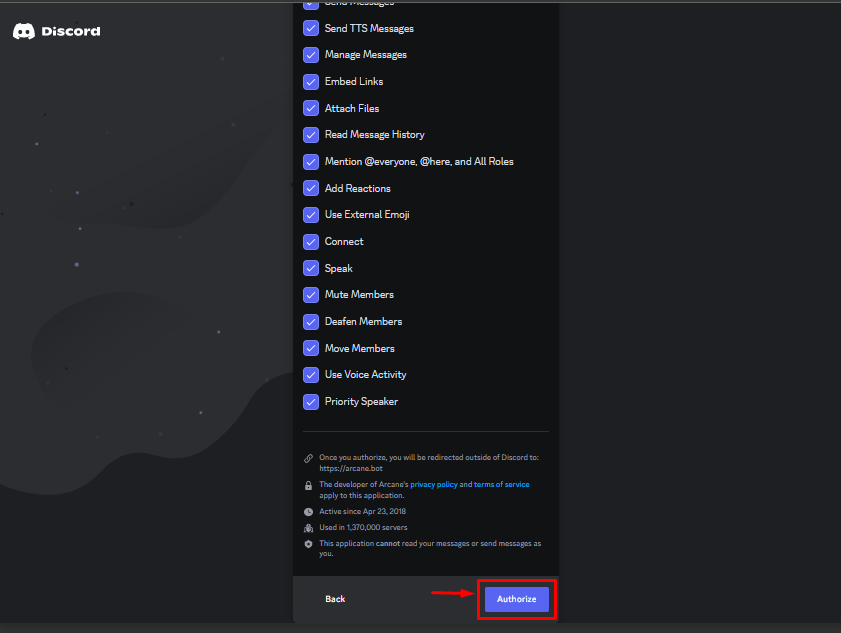Toggle Attach Files checkbox
This screenshot has width=841, height=633.
coord(311,108)
